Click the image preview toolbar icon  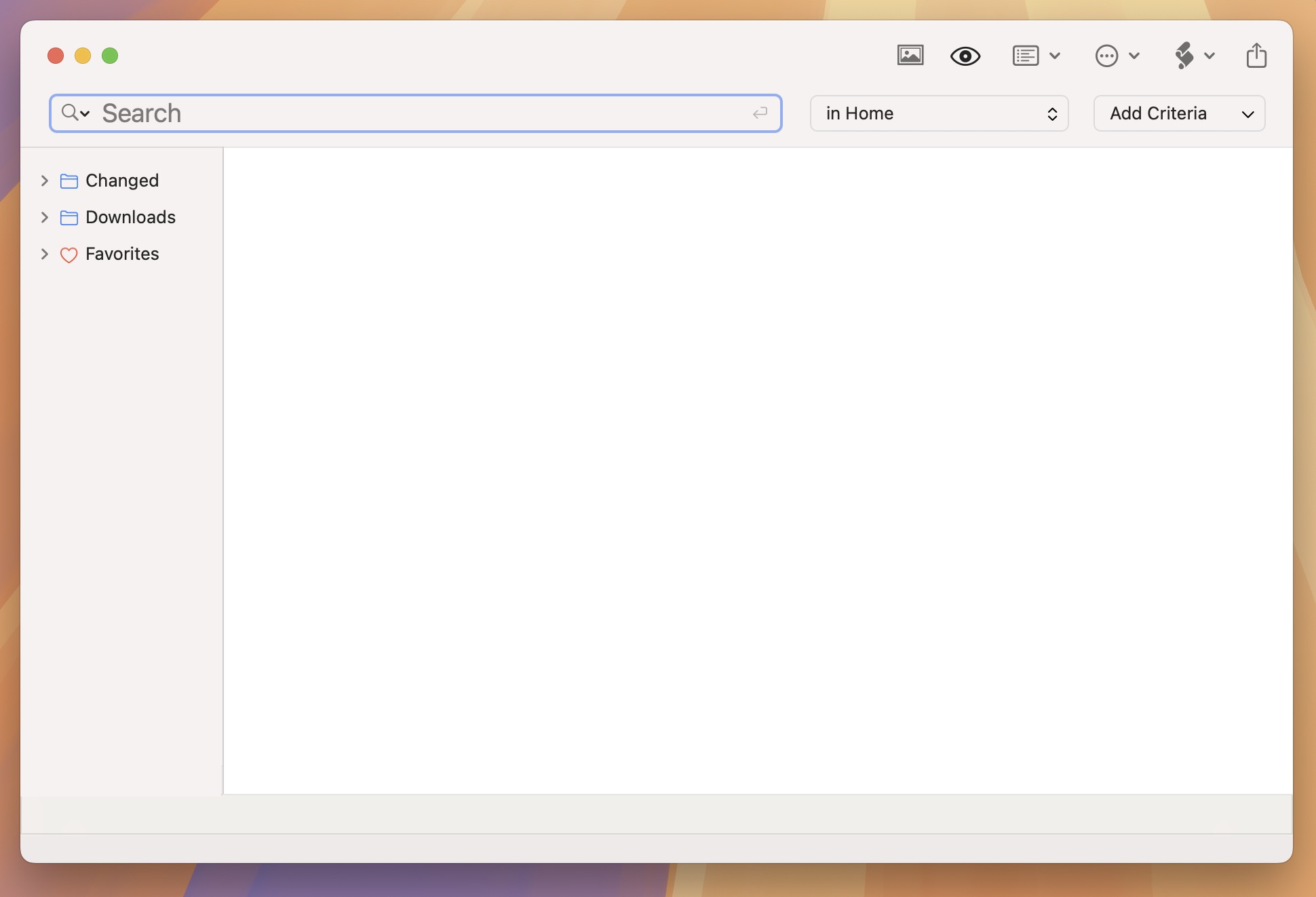(x=910, y=56)
